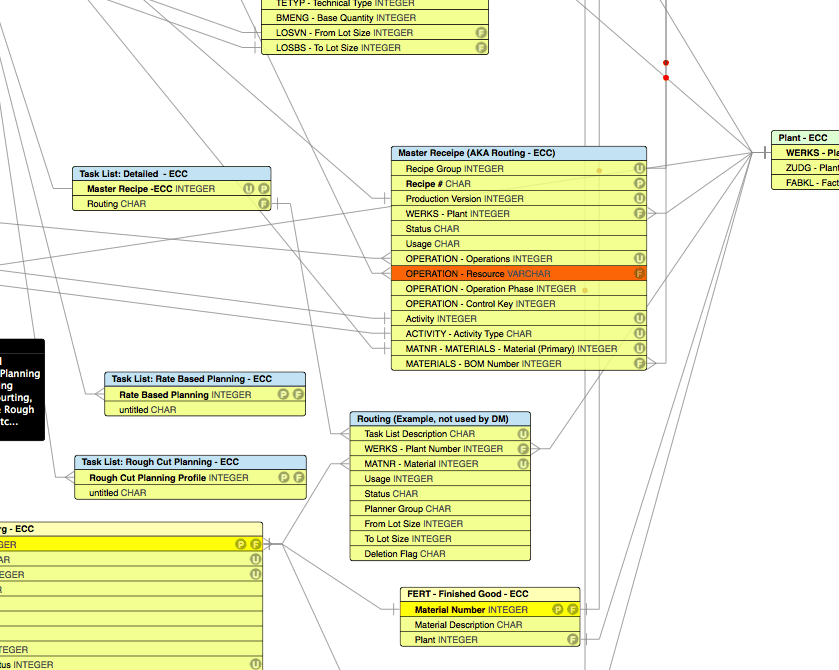This screenshot has width=839, height=670.
Task: Click untitled CHAR under Rough Cut Planning
Action: pos(190,492)
